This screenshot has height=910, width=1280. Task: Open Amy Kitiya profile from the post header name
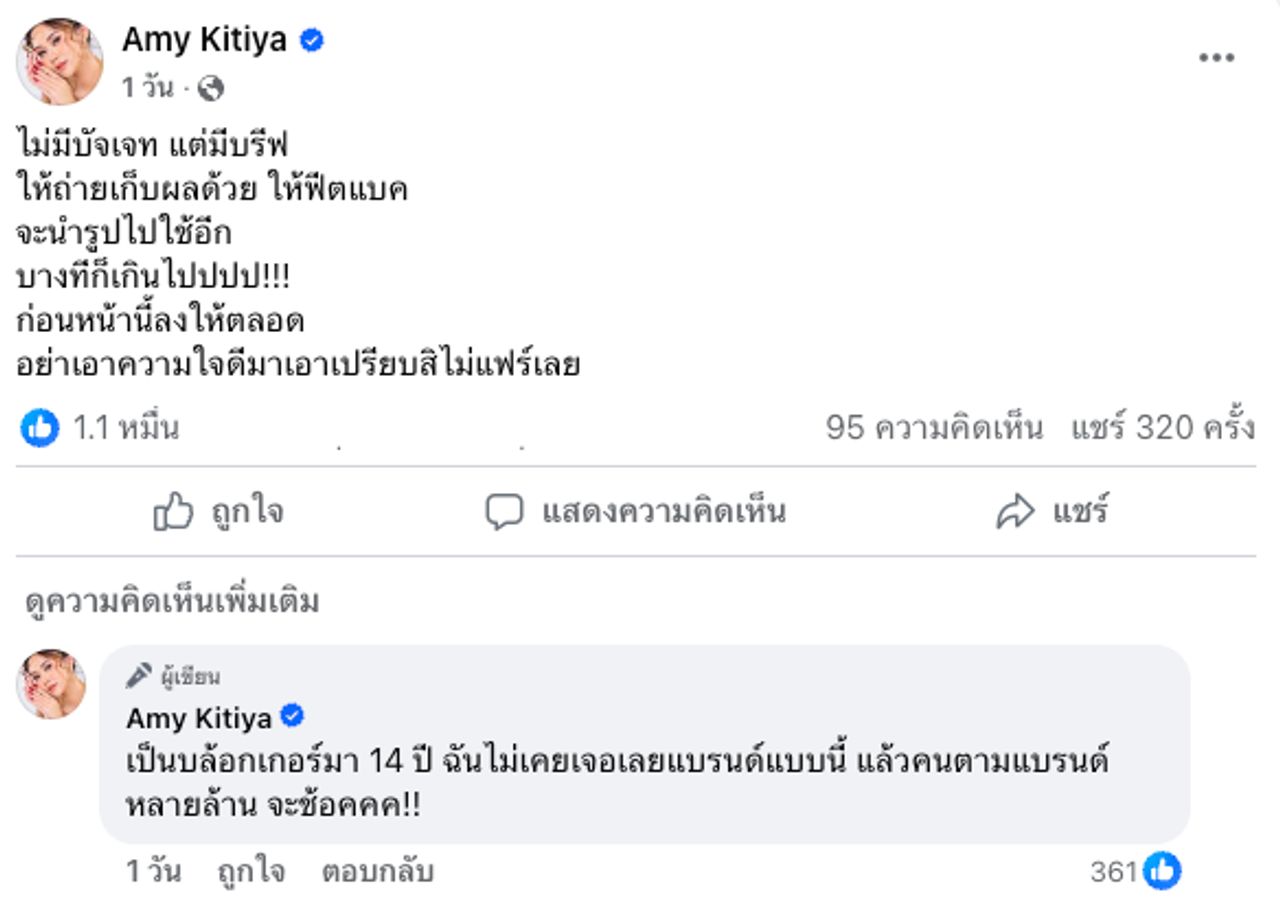pos(204,40)
